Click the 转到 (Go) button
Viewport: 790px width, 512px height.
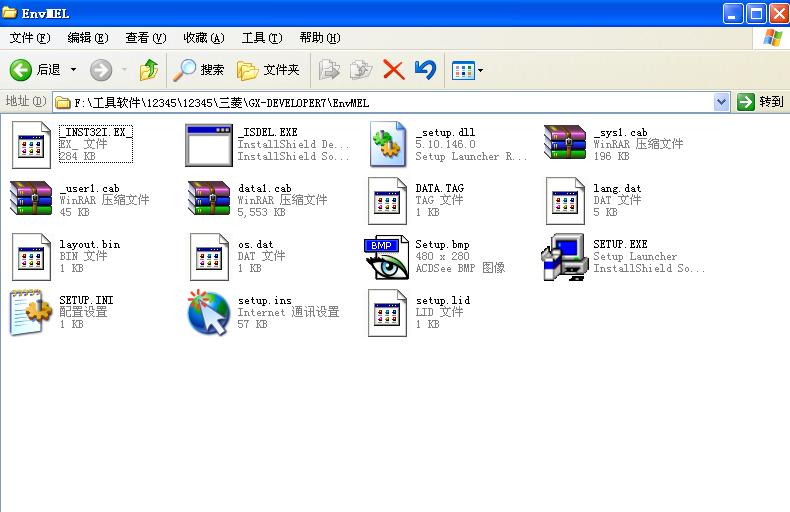point(761,102)
